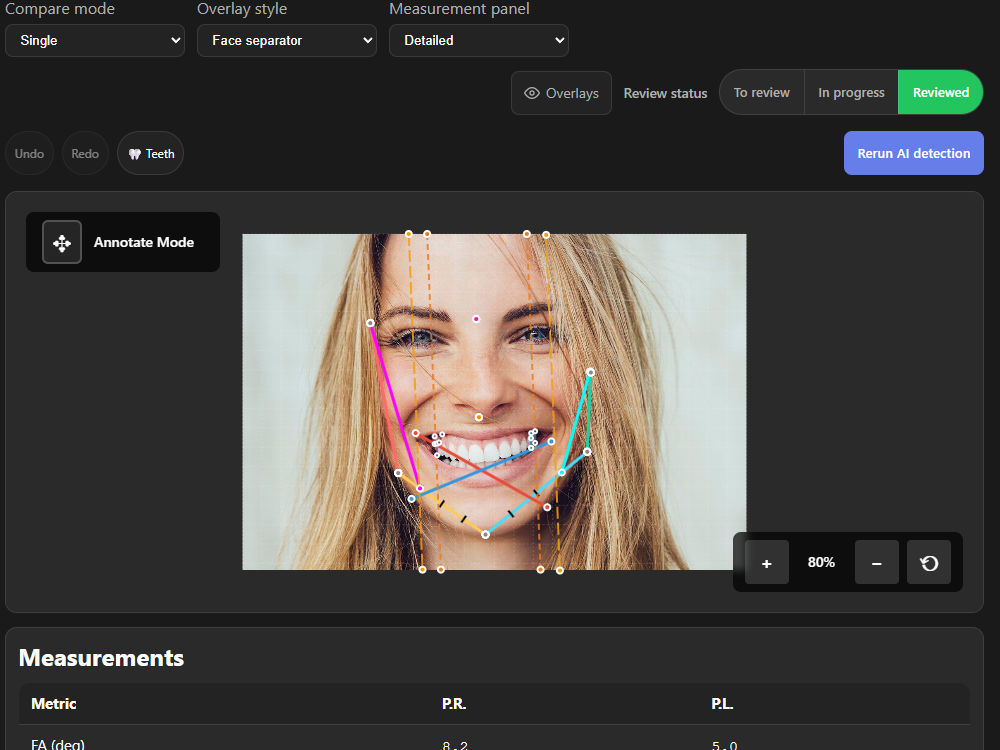Screen dimensions: 1000x750
Task: Toggle the Overlays eye button
Action: tap(561, 93)
